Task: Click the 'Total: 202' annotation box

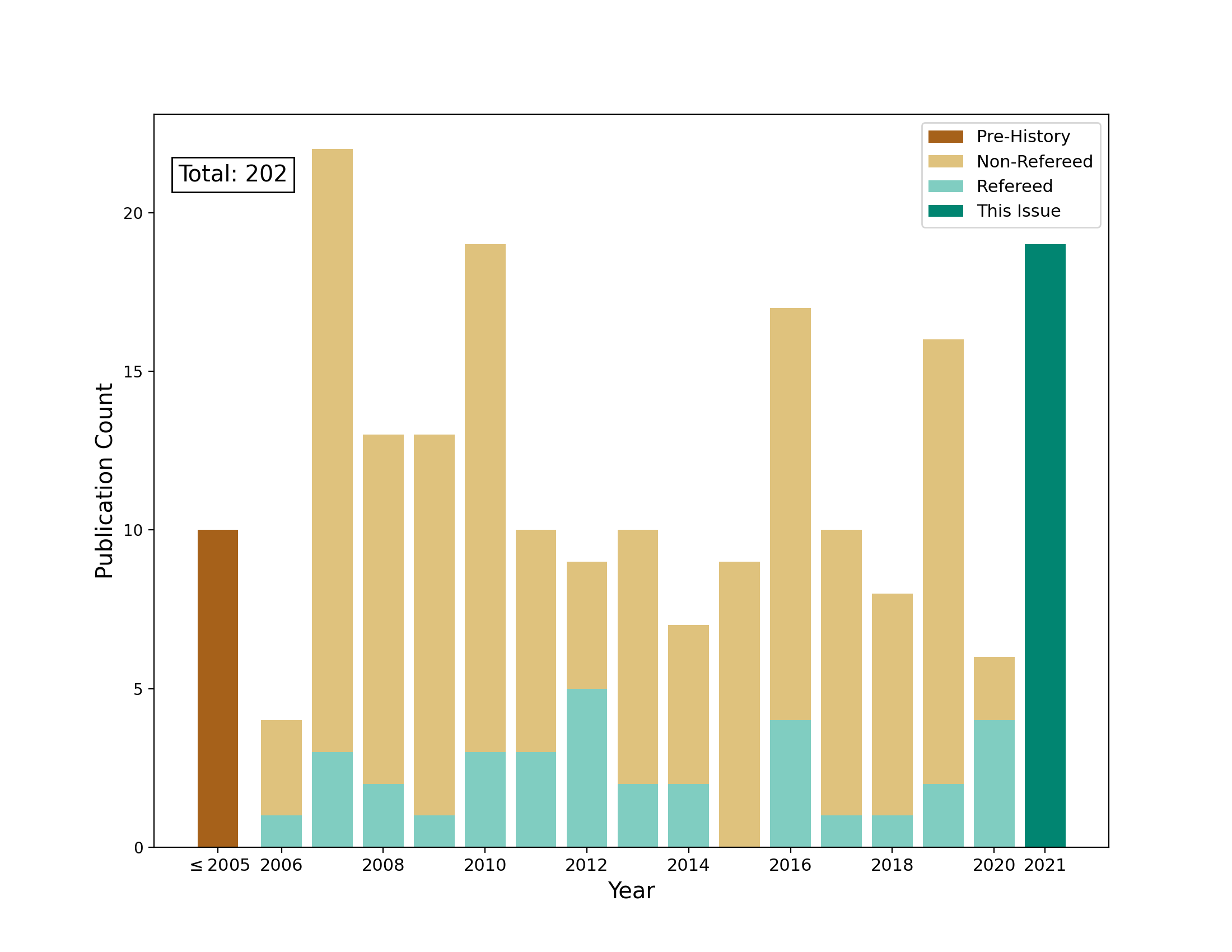Action: pos(233,174)
